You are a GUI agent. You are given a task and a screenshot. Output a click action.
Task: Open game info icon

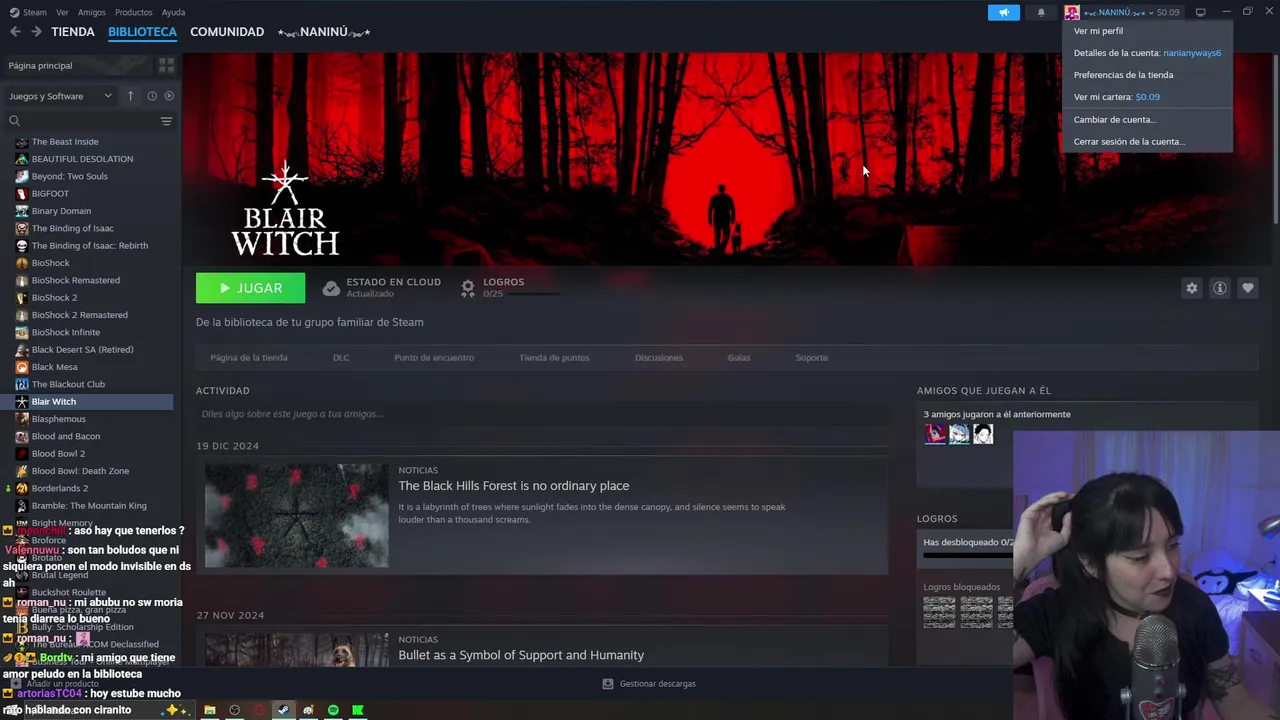(1219, 288)
